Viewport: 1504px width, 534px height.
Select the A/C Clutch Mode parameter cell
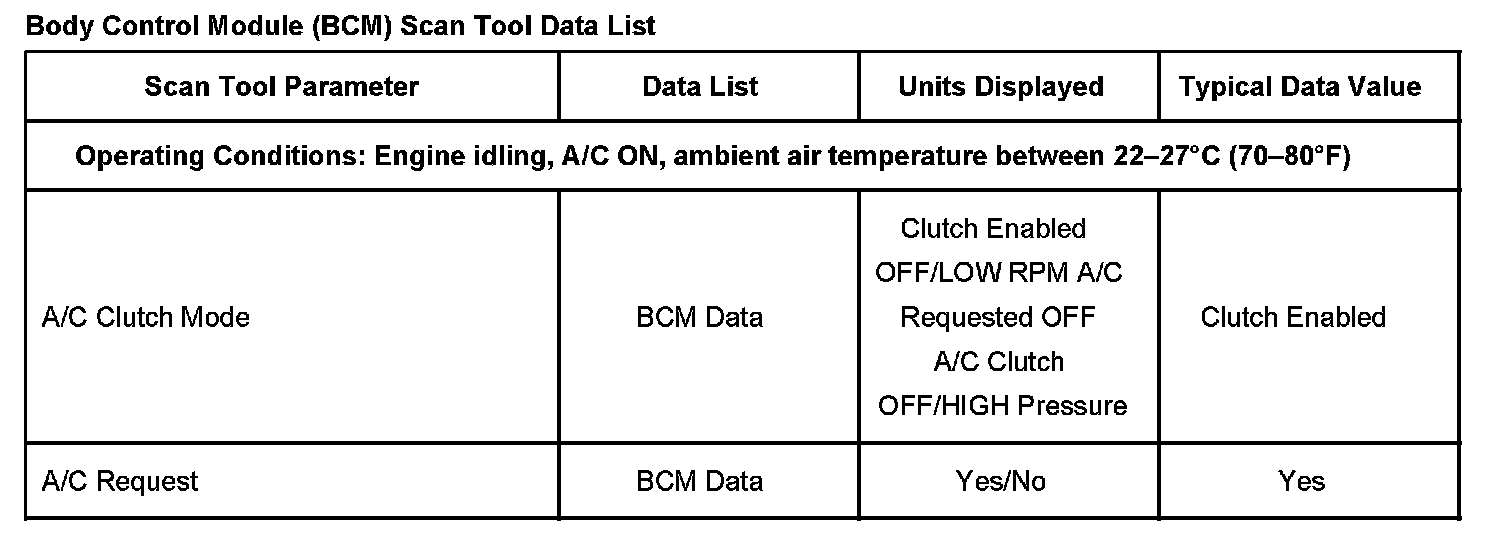point(146,318)
